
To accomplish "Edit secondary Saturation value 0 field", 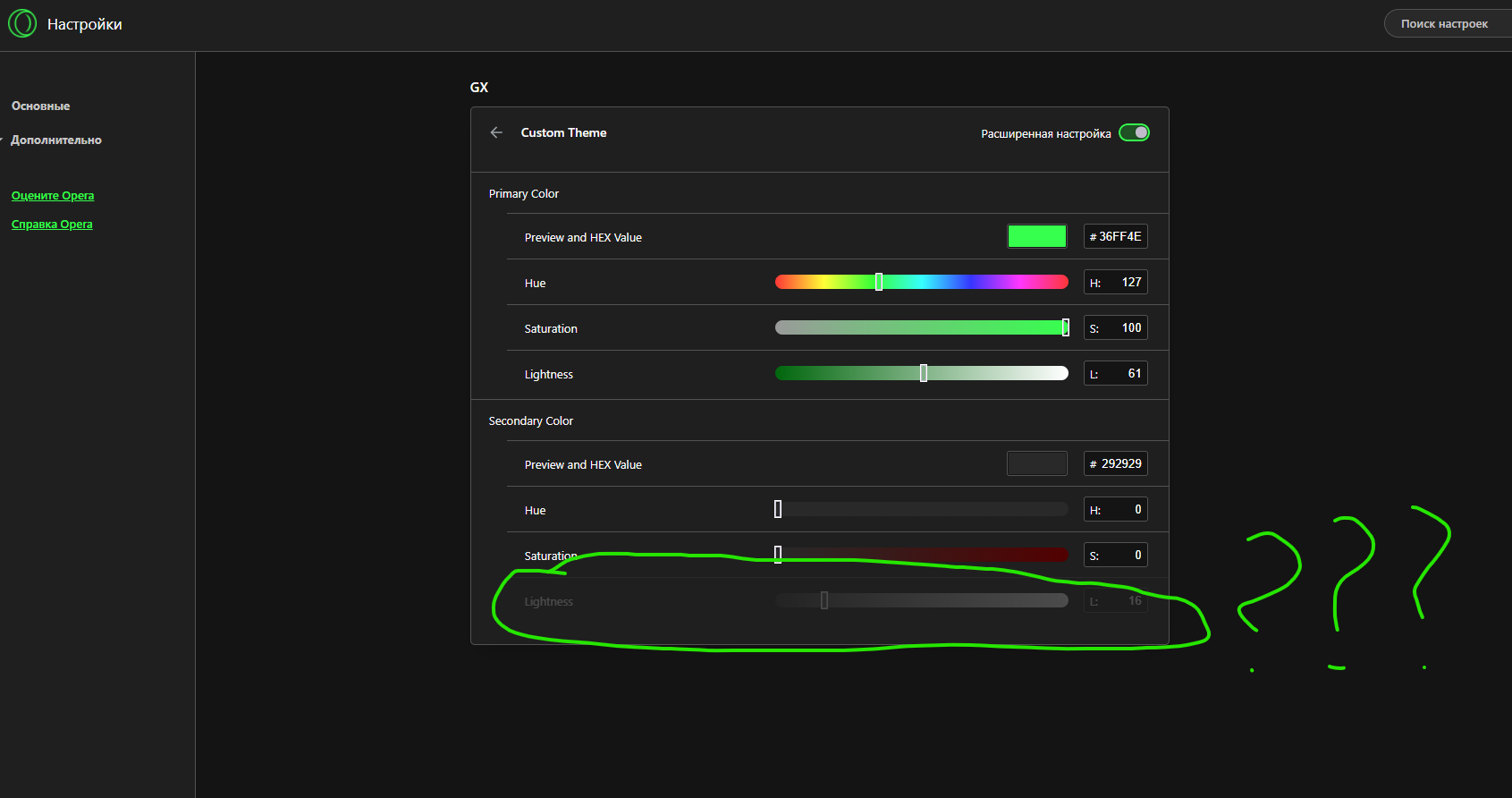I will [x=1116, y=555].
